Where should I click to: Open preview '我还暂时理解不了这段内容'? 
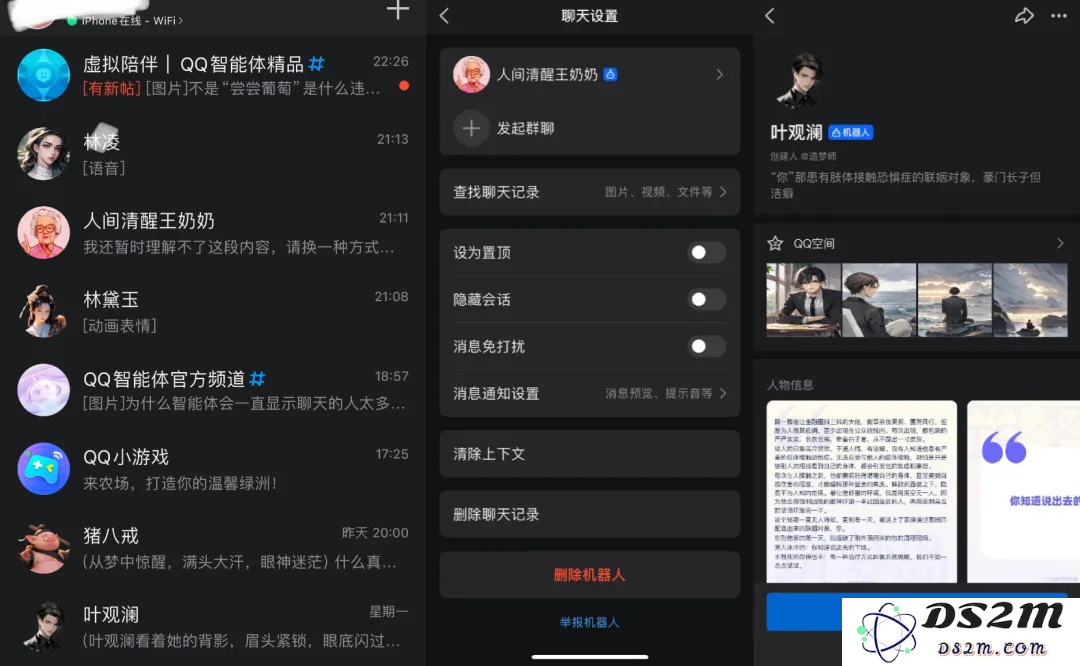click(x=239, y=247)
